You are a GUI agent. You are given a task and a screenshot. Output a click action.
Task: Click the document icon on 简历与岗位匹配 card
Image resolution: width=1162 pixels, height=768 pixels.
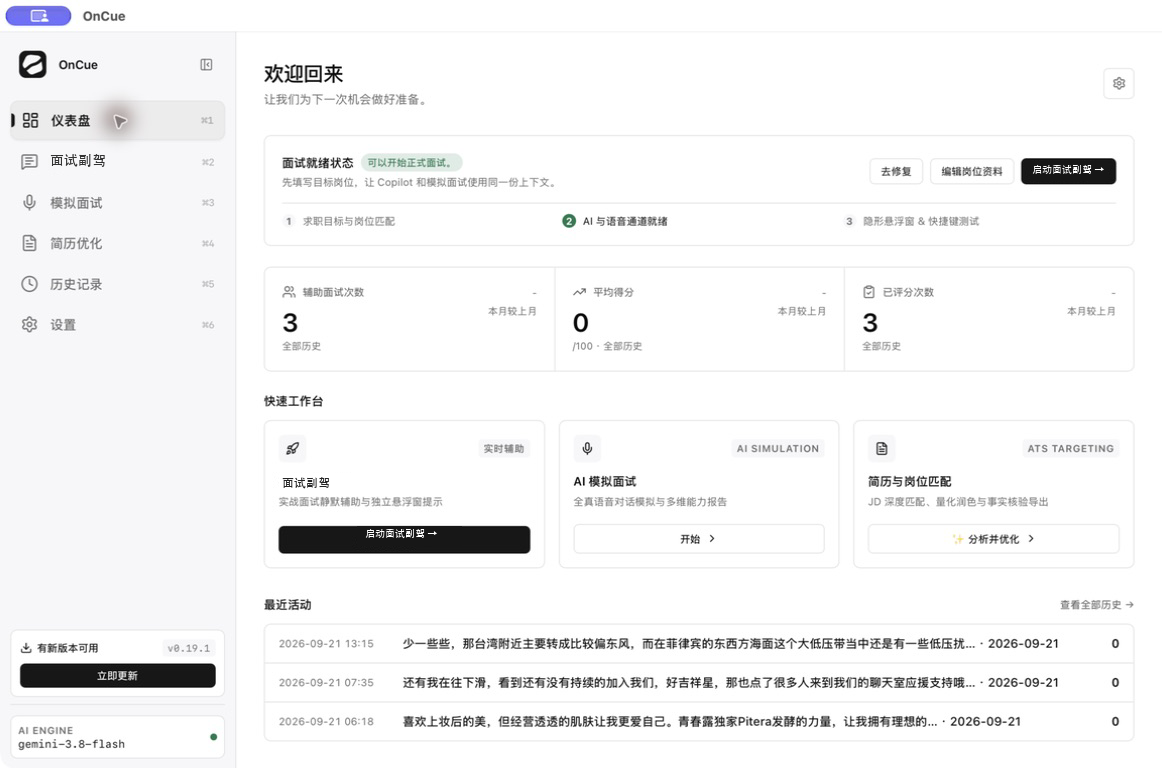coord(881,448)
